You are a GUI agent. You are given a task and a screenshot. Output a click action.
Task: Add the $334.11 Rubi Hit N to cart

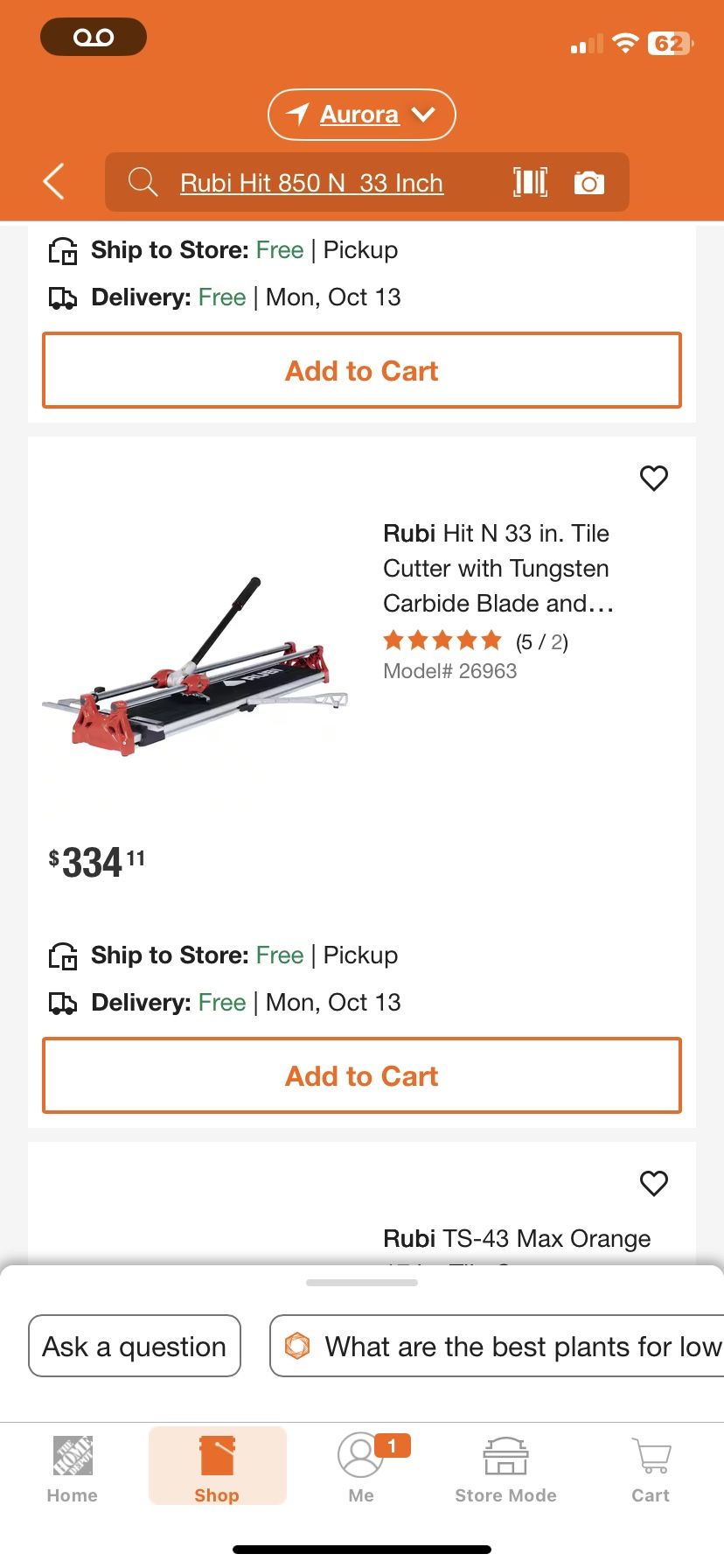pos(362,1075)
